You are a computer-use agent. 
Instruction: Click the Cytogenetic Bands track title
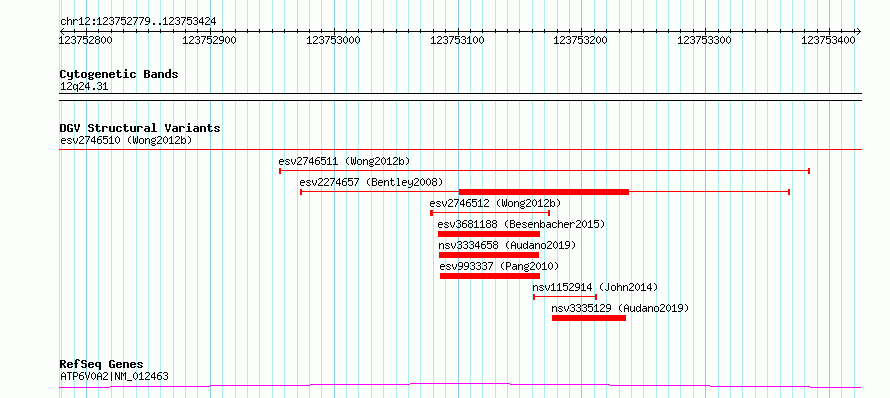coord(119,74)
